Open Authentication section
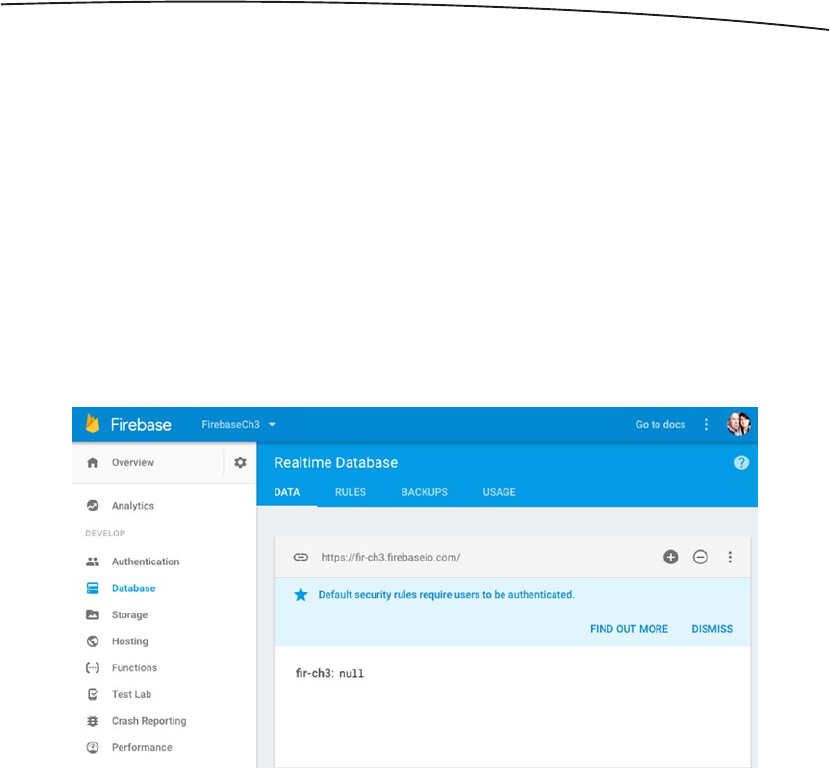The width and height of the screenshot is (830, 768). point(146,562)
